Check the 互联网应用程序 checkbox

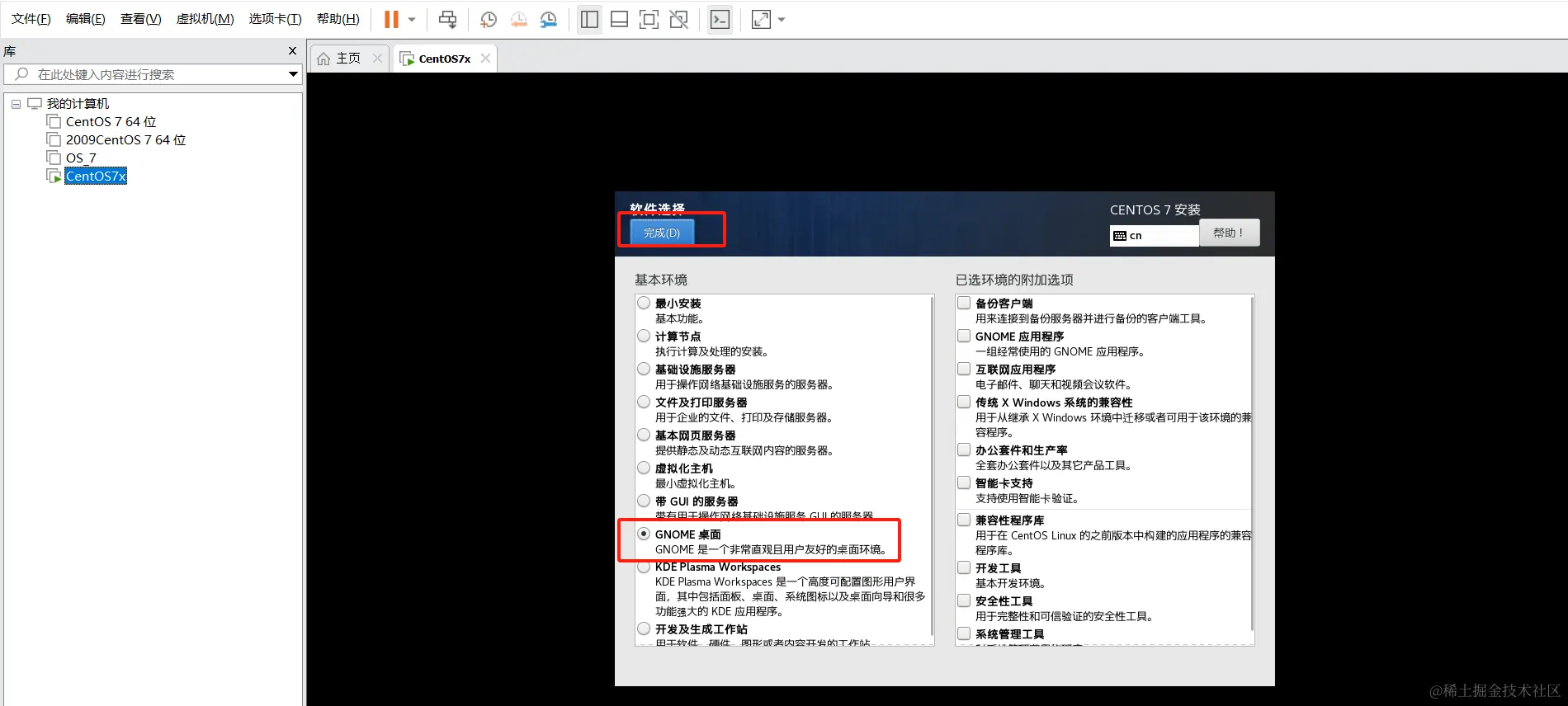coord(964,369)
